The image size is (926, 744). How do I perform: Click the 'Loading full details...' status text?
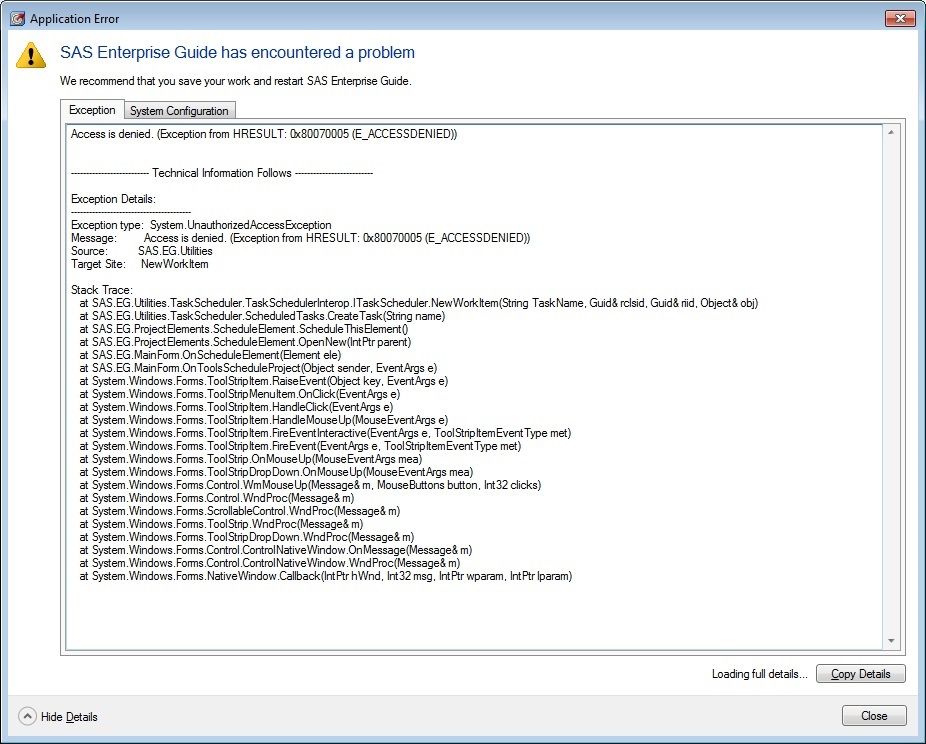[x=759, y=674]
